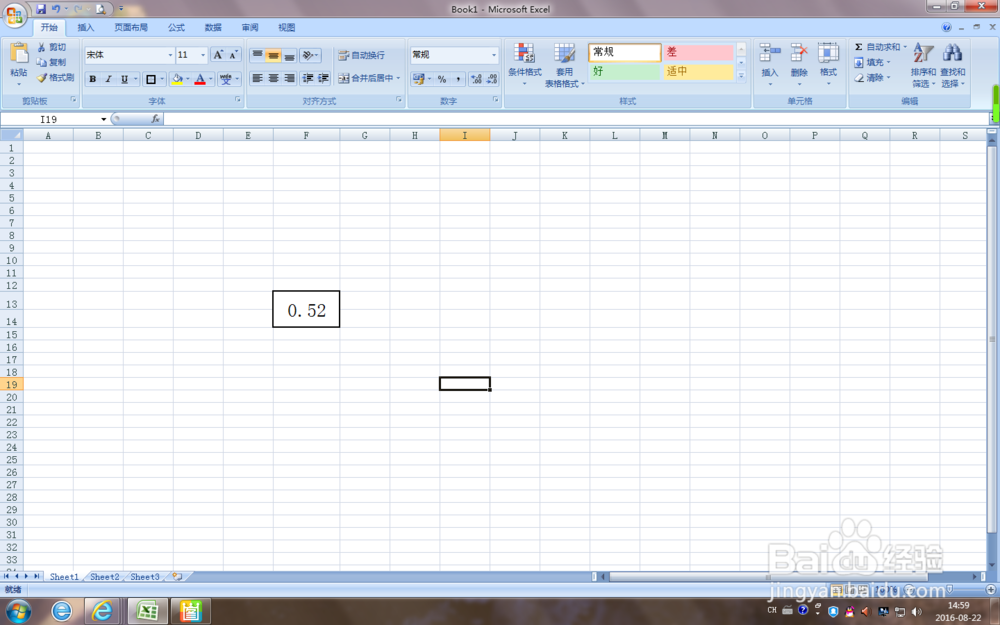This screenshot has width=1000, height=625.
Task: Increase indent in alignment group
Action: [x=324, y=78]
